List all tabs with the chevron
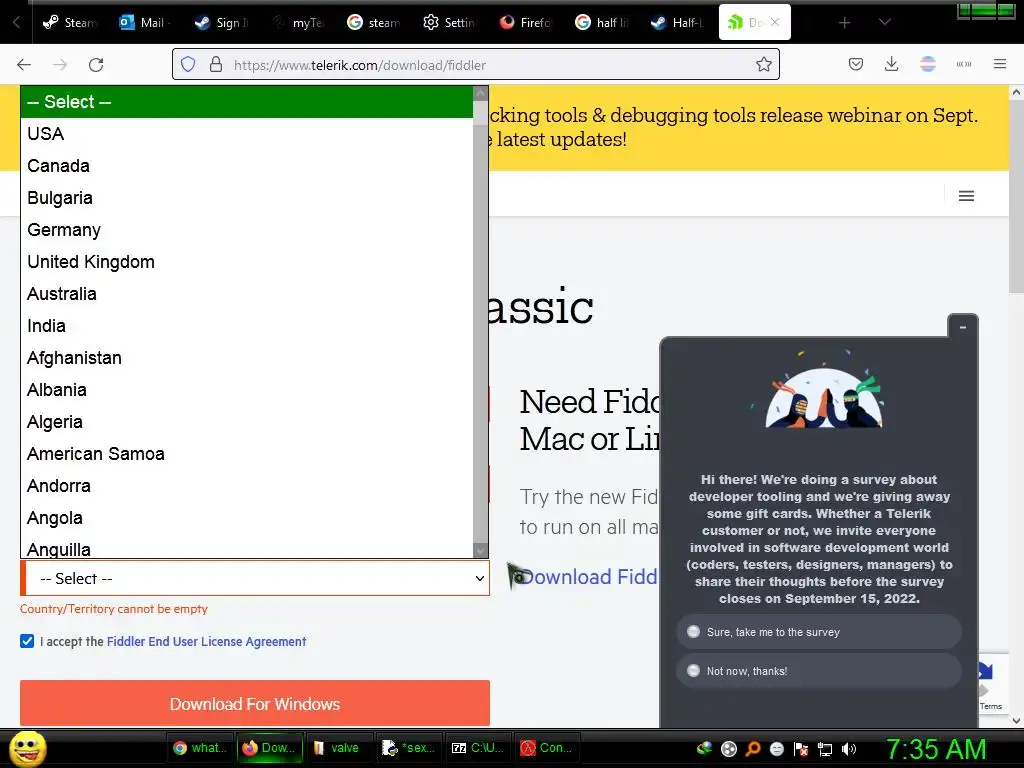This screenshot has height=768, width=1024. point(884,22)
